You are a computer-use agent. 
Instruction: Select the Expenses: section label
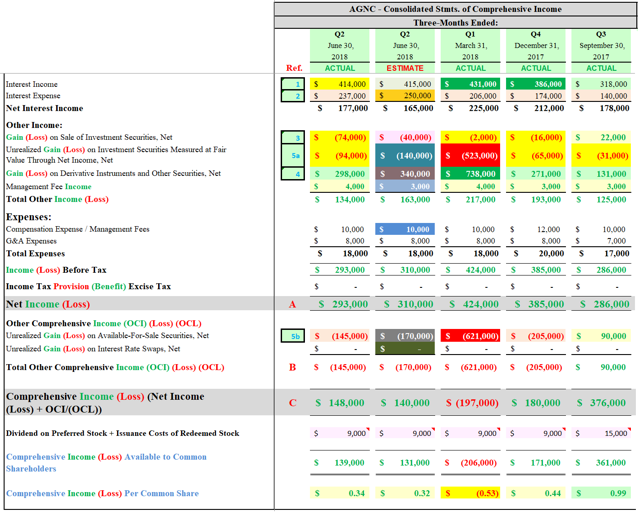29,217
